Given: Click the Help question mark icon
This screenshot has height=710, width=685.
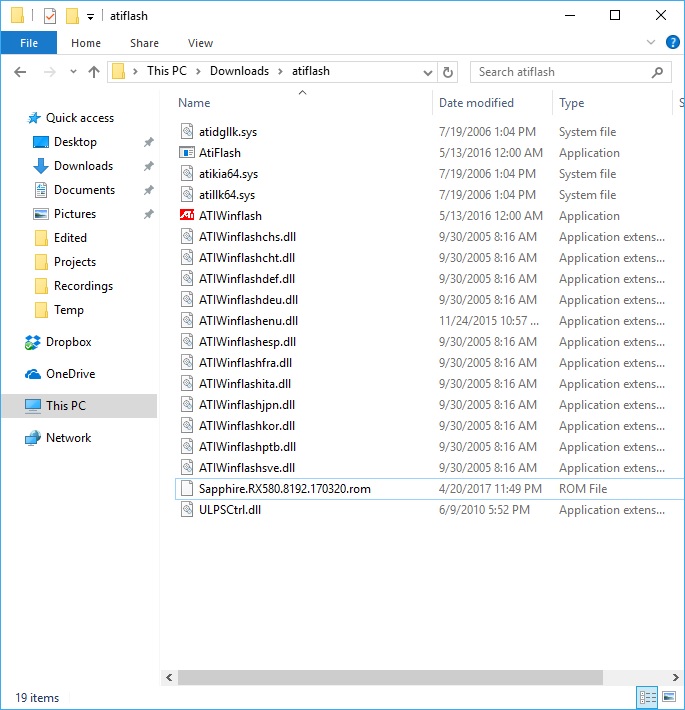Looking at the screenshot, I should click(672, 43).
